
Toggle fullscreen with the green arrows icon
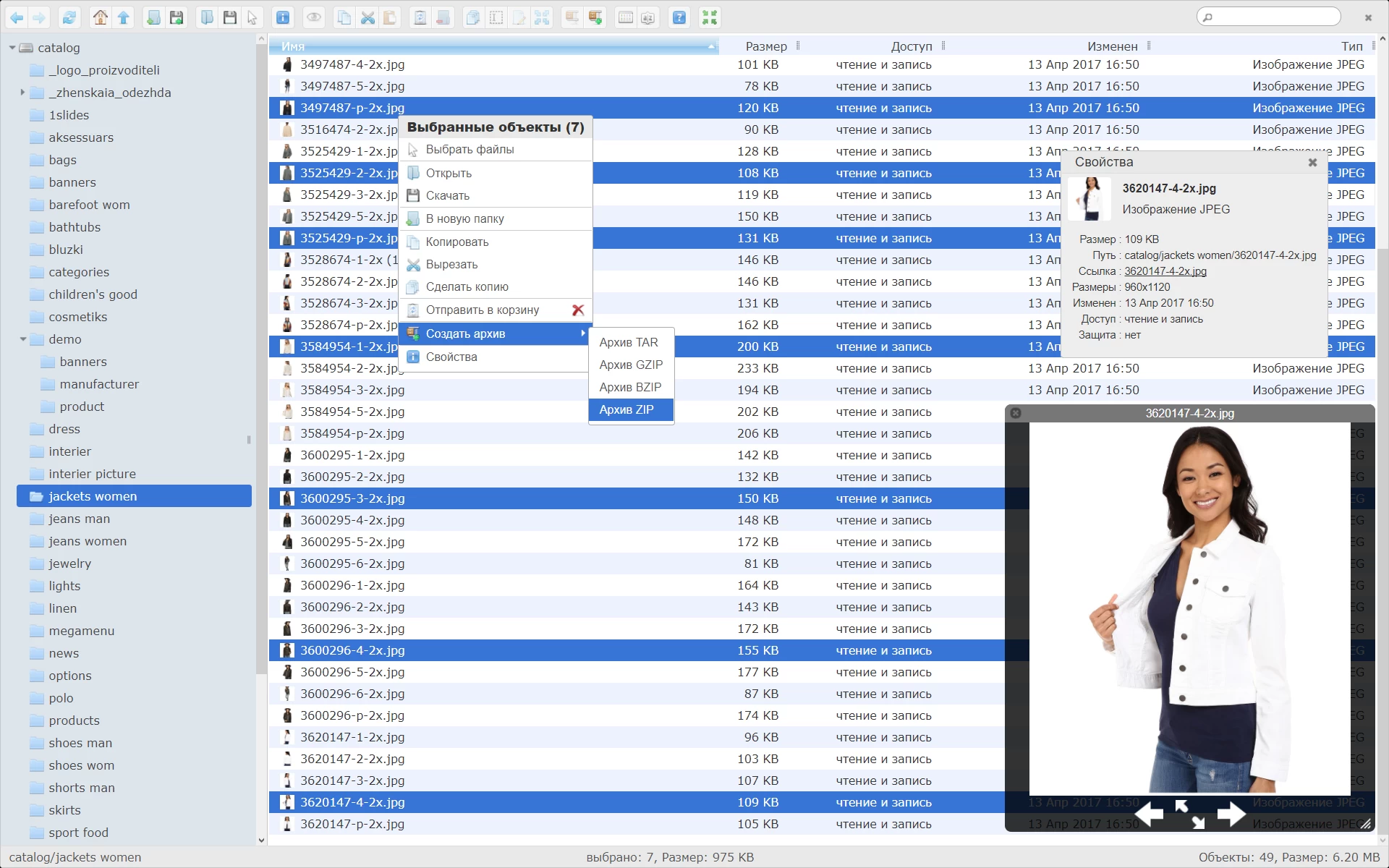point(710,17)
